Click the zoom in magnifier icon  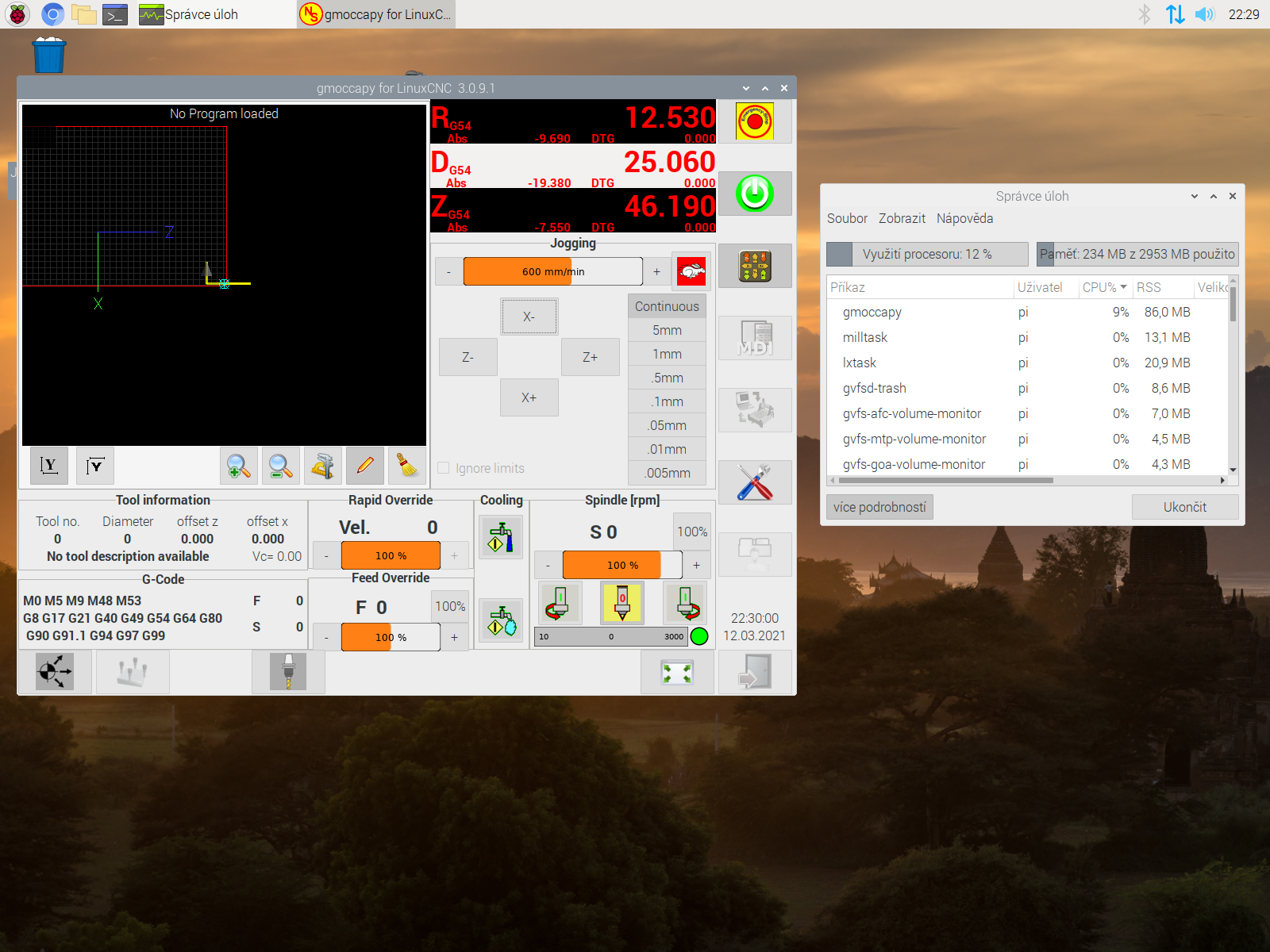238,466
